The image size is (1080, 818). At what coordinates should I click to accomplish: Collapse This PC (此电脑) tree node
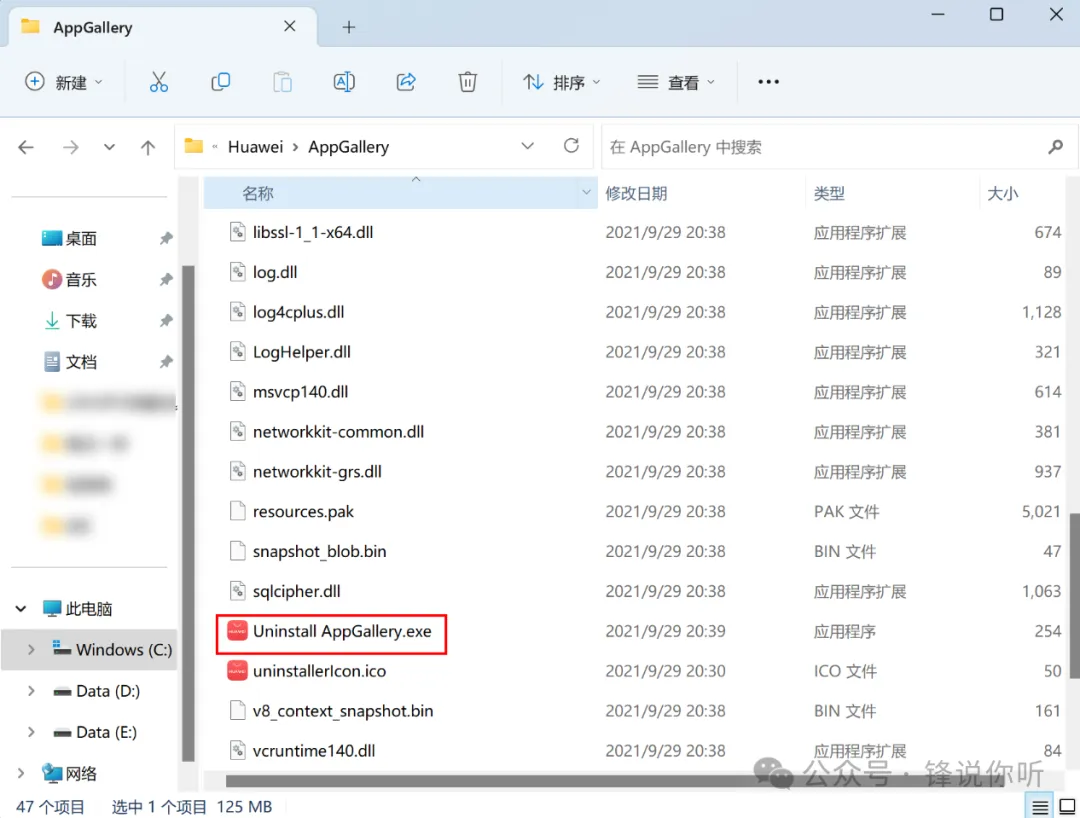(x=21, y=609)
